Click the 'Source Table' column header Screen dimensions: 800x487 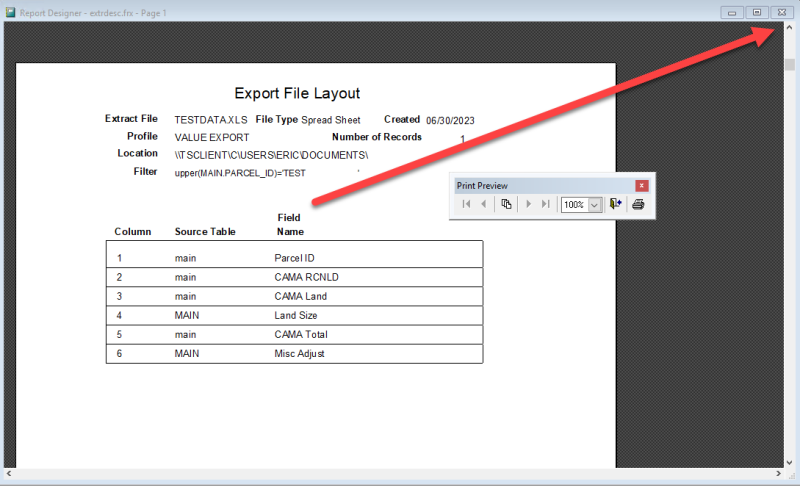[205, 232]
